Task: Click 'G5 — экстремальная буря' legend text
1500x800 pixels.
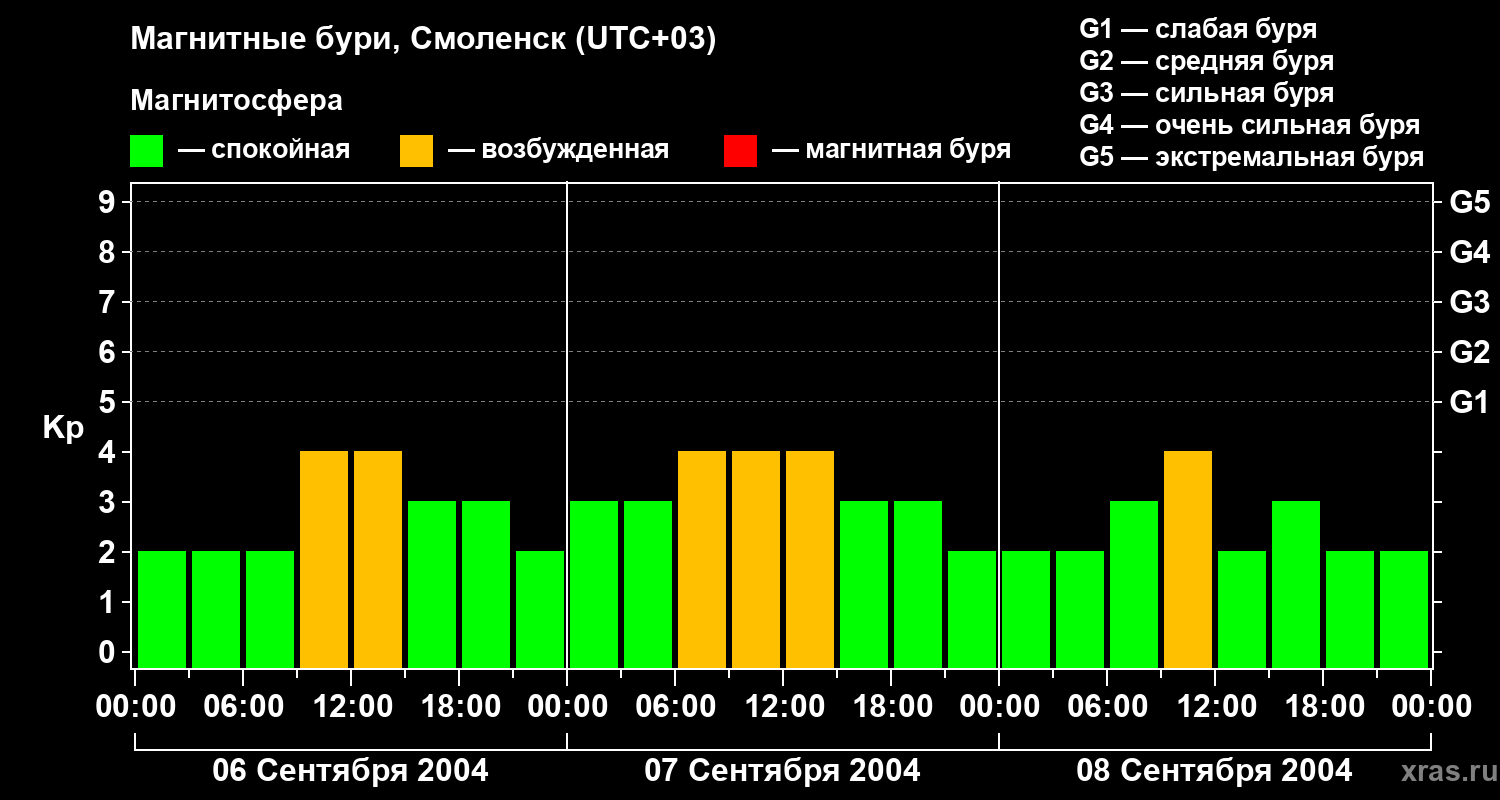Action: tap(1251, 157)
